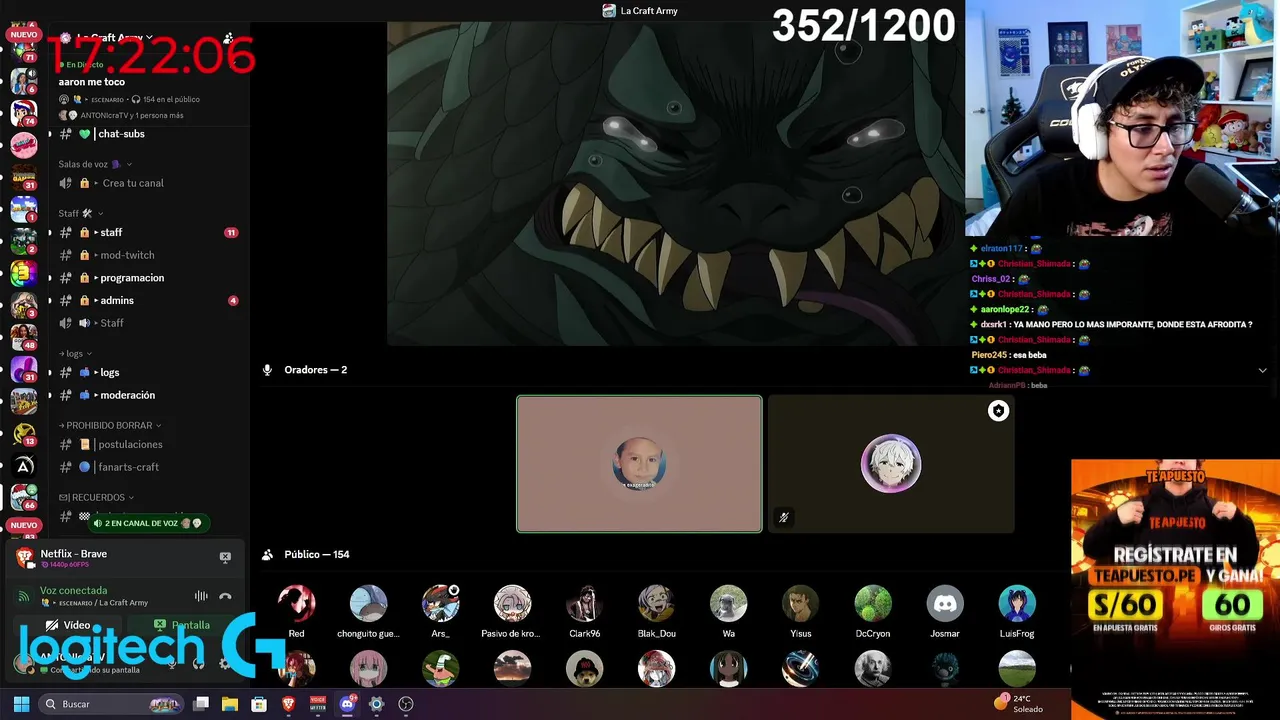
Task: Toggle camera with the Vídeo button
Action: coord(69,625)
